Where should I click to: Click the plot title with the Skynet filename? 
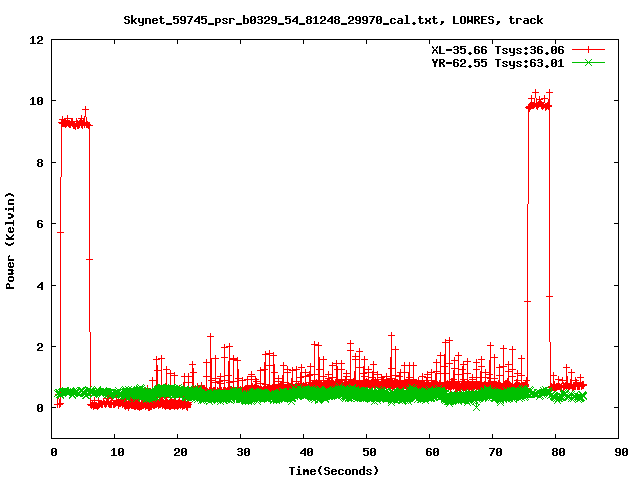pyautogui.click(x=333, y=20)
